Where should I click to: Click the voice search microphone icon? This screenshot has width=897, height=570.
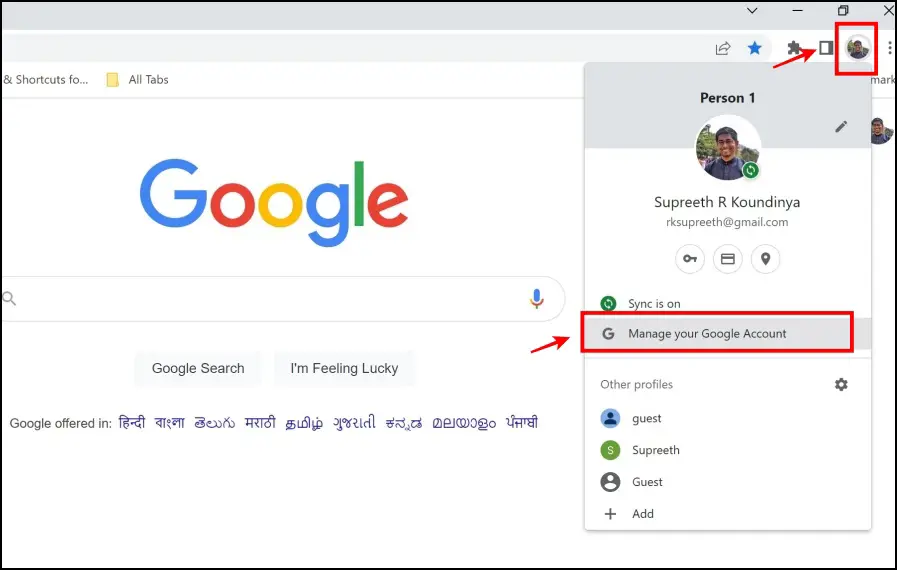(x=537, y=298)
